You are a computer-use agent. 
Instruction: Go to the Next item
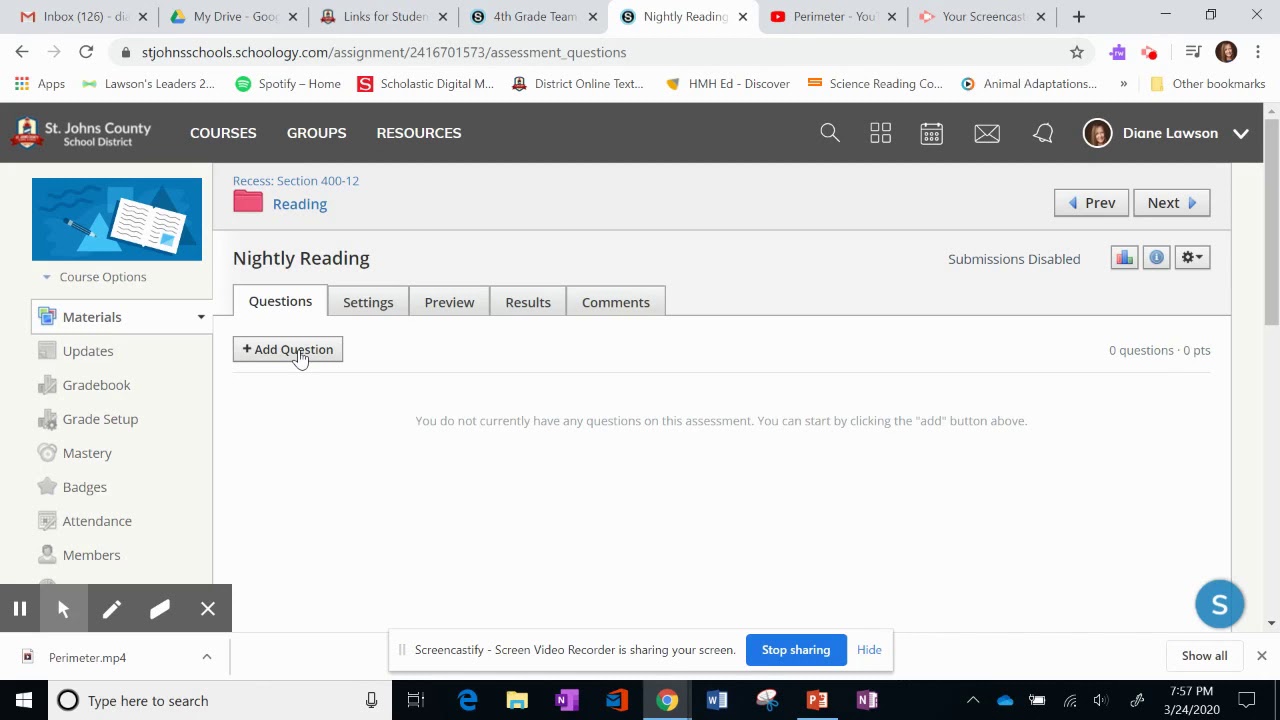pos(1171,203)
